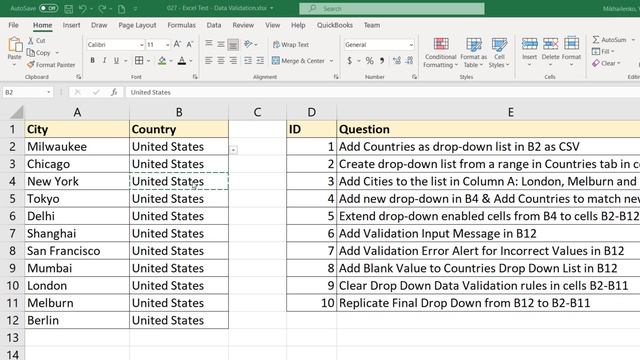
Task: Switch to the Page Layout tab
Action: pyautogui.click(x=137, y=25)
